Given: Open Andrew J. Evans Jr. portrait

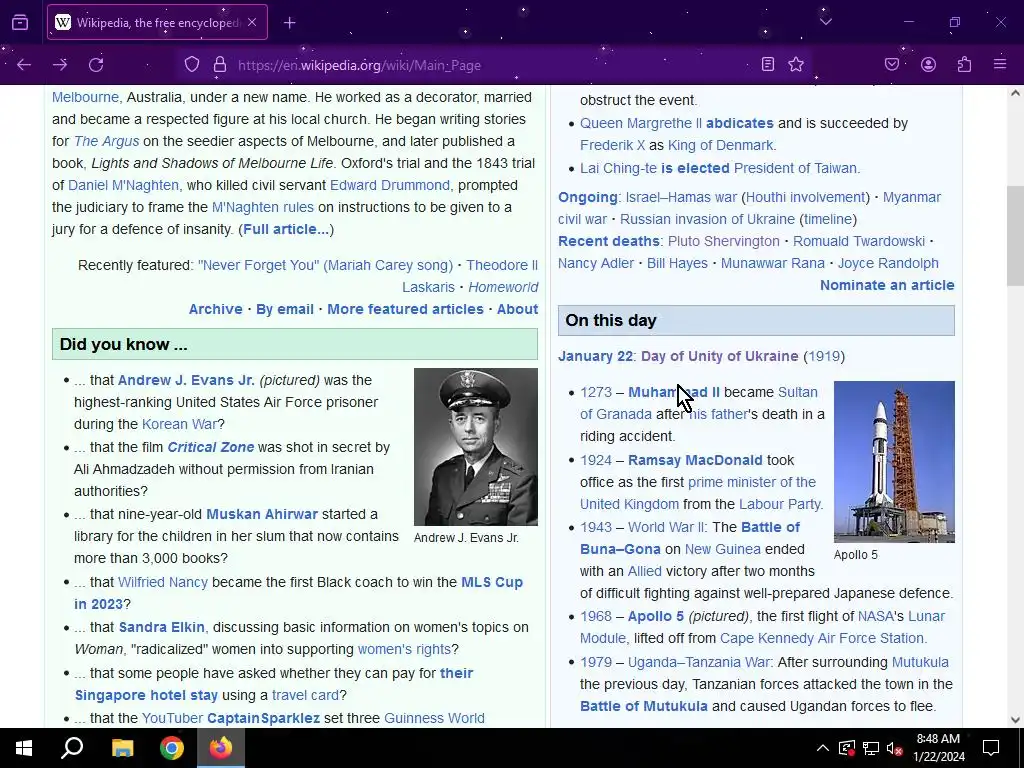Looking at the screenshot, I should 476,447.
